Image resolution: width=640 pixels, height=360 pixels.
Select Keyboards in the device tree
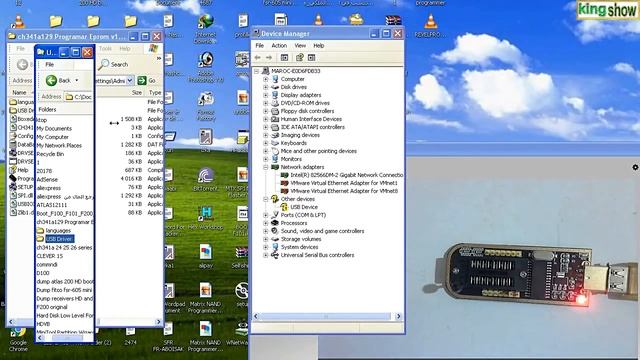click(x=293, y=143)
